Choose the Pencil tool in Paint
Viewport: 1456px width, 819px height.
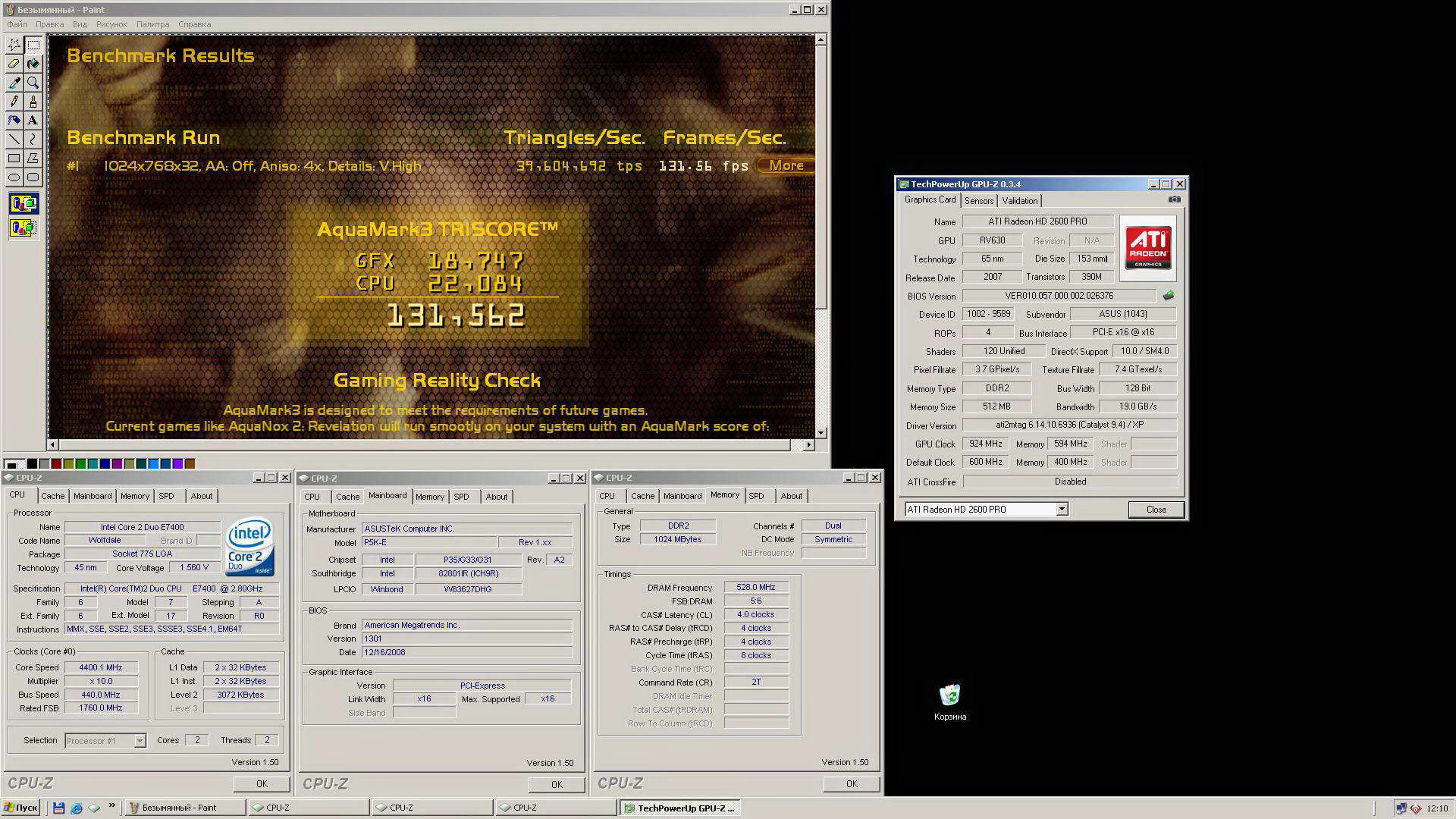tap(14, 102)
